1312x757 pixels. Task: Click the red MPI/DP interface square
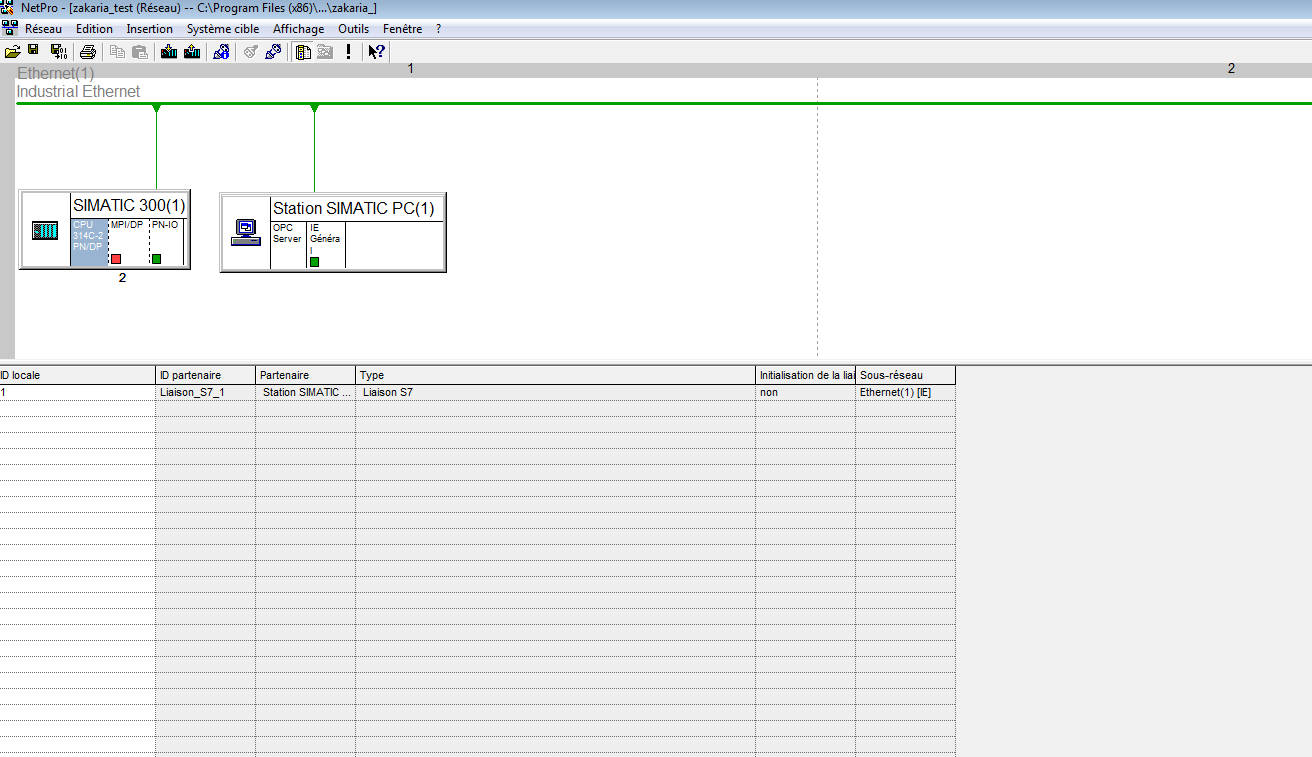[x=116, y=259]
